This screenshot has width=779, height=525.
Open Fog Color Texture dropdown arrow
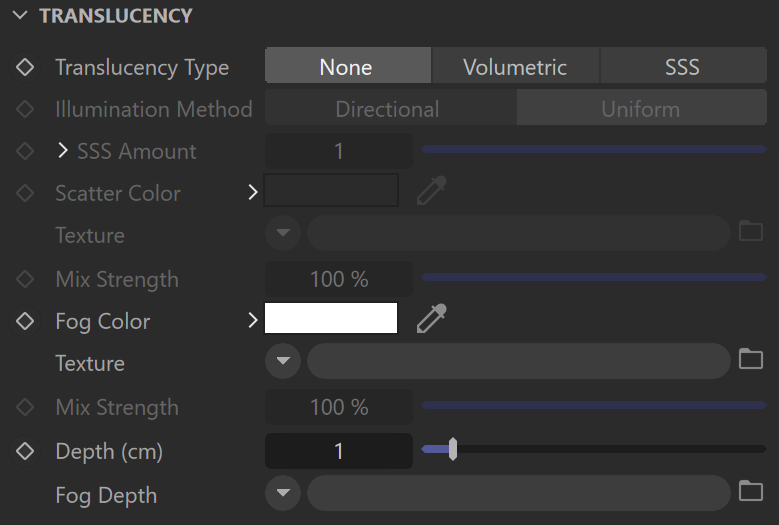(283, 361)
